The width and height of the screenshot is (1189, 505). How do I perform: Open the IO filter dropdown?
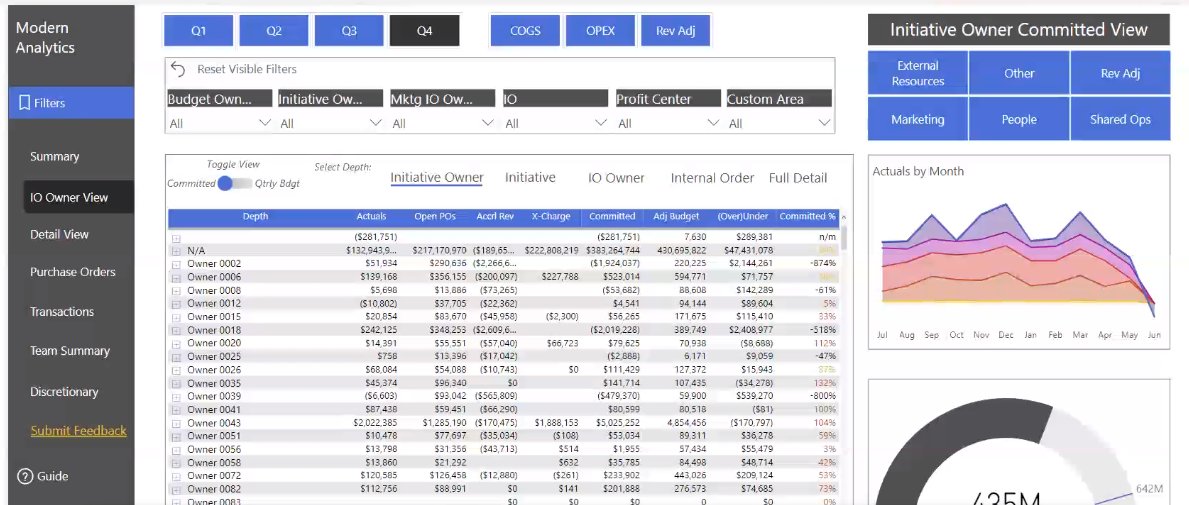(x=555, y=123)
